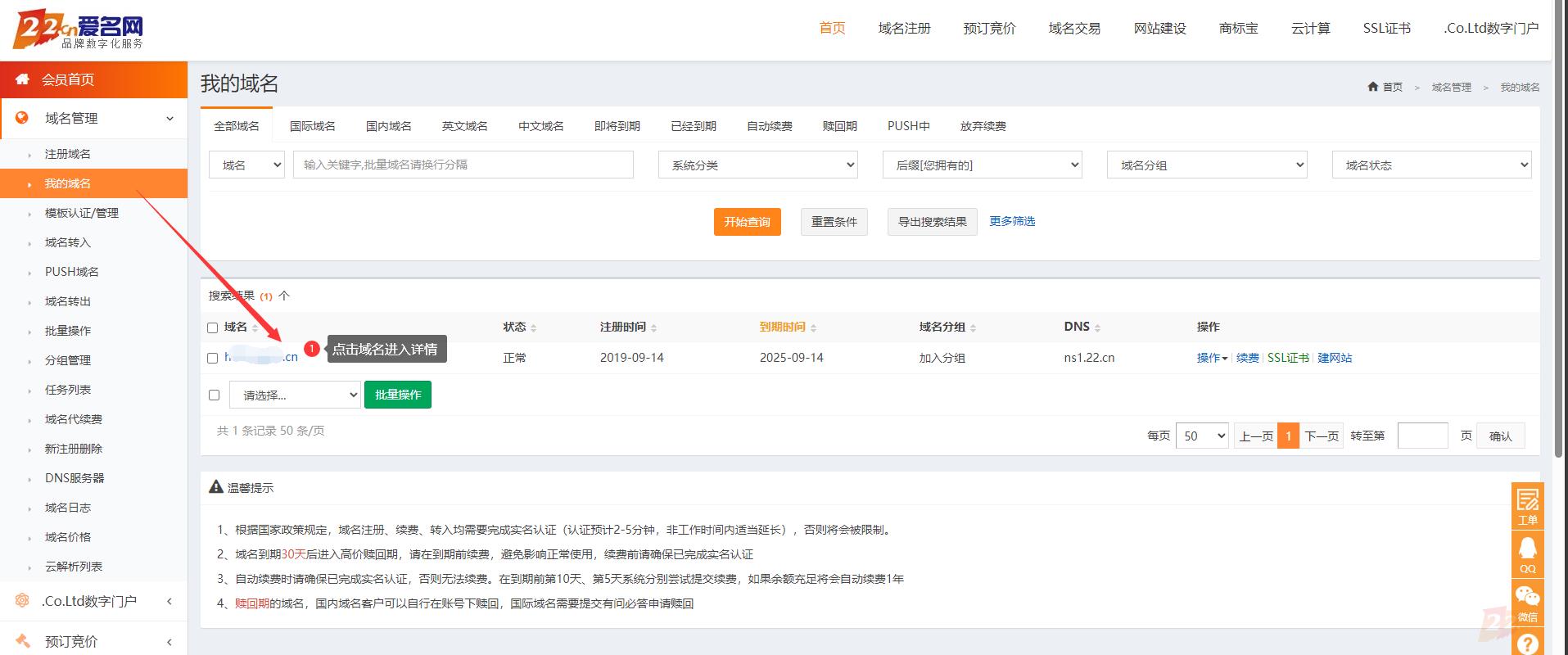The width and height of the screenshot is (1568, 655).
Task: Click the page vertical scrollbar
Action: 1557,246
